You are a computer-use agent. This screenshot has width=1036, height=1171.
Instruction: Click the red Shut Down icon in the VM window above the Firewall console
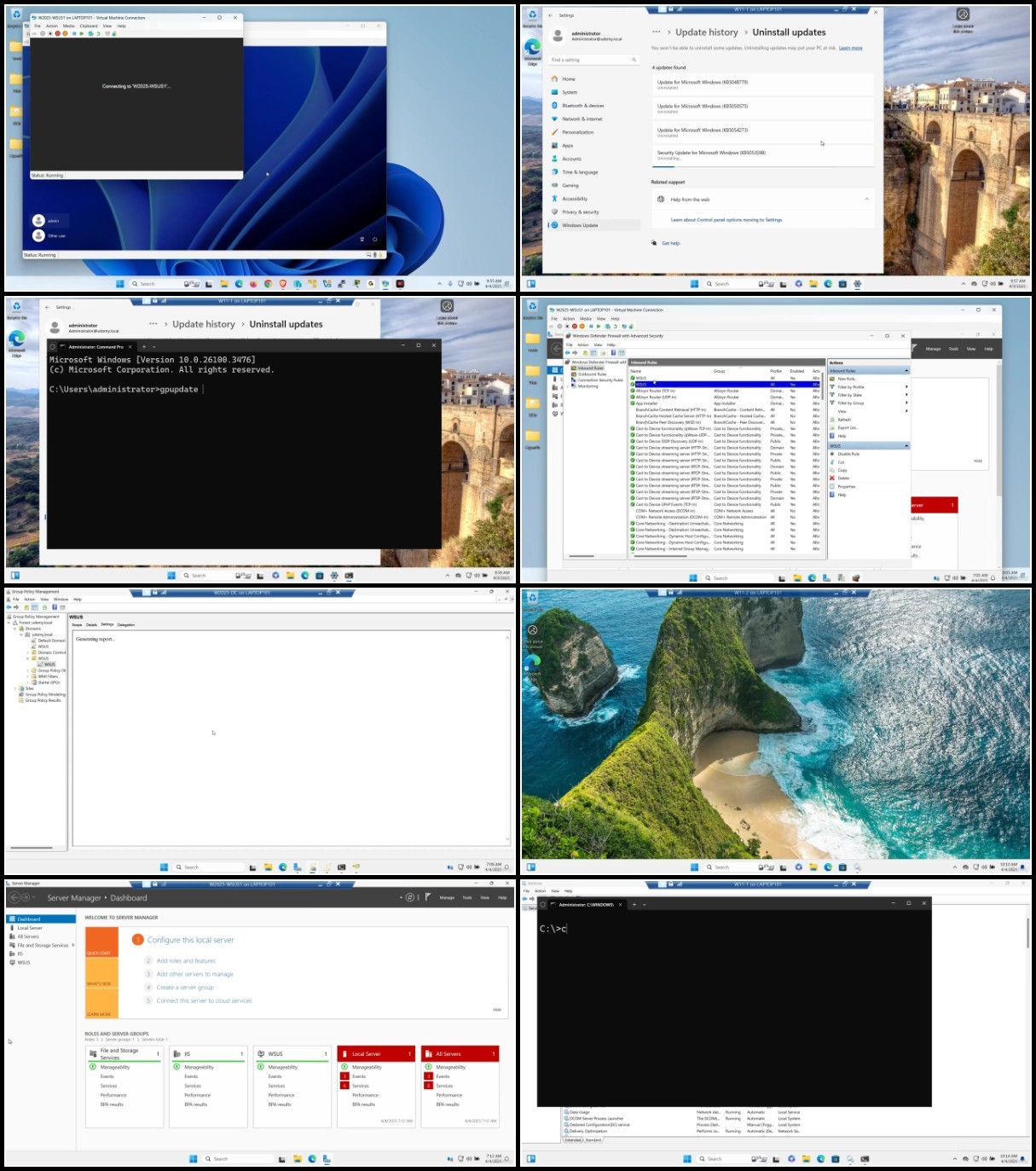(x=575, y=326)
